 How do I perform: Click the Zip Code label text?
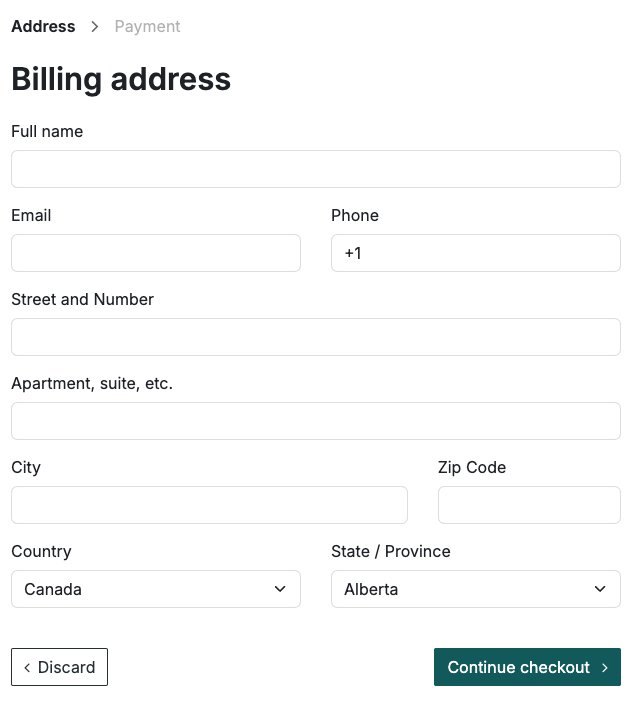point(472,467)
